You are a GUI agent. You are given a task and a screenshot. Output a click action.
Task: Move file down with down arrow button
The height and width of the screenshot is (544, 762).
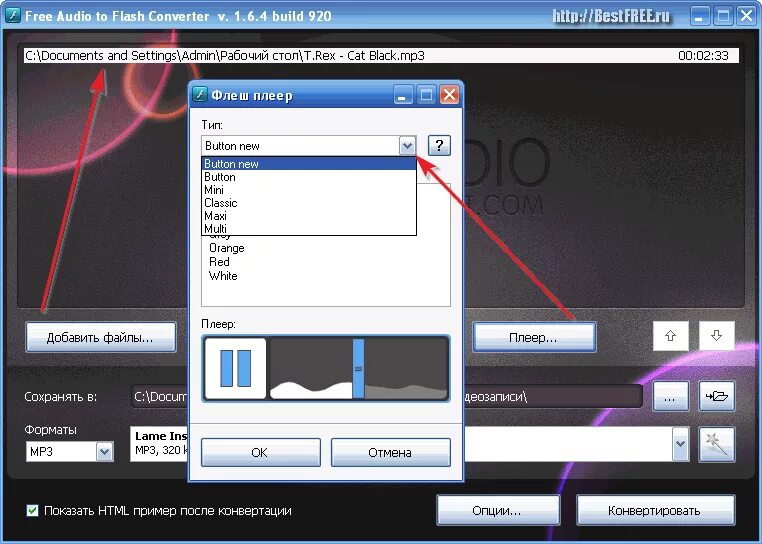pos(716,336)
